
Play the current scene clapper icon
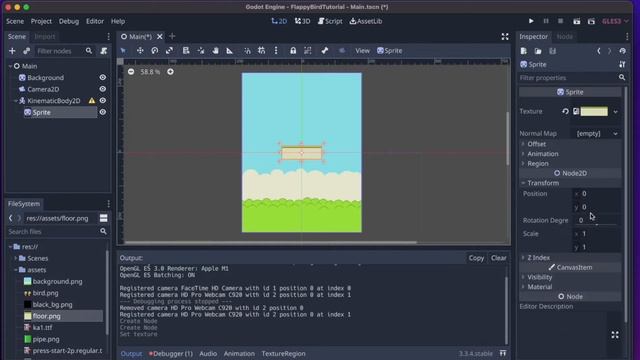(x=576, y=21)
